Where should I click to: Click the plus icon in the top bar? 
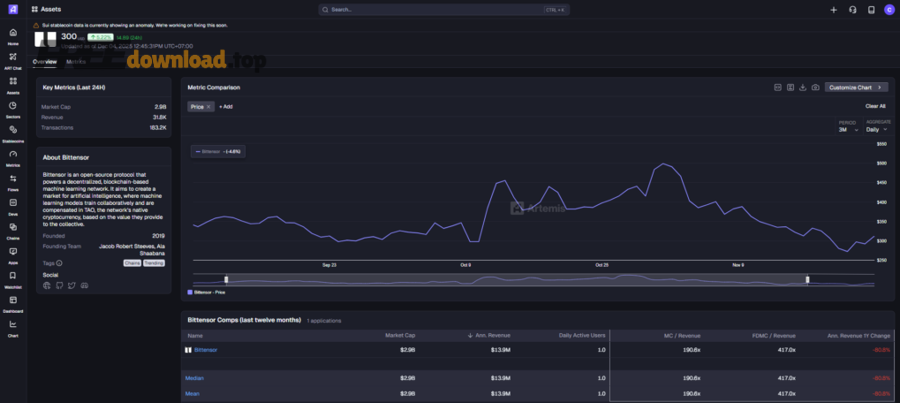(834, 10)
